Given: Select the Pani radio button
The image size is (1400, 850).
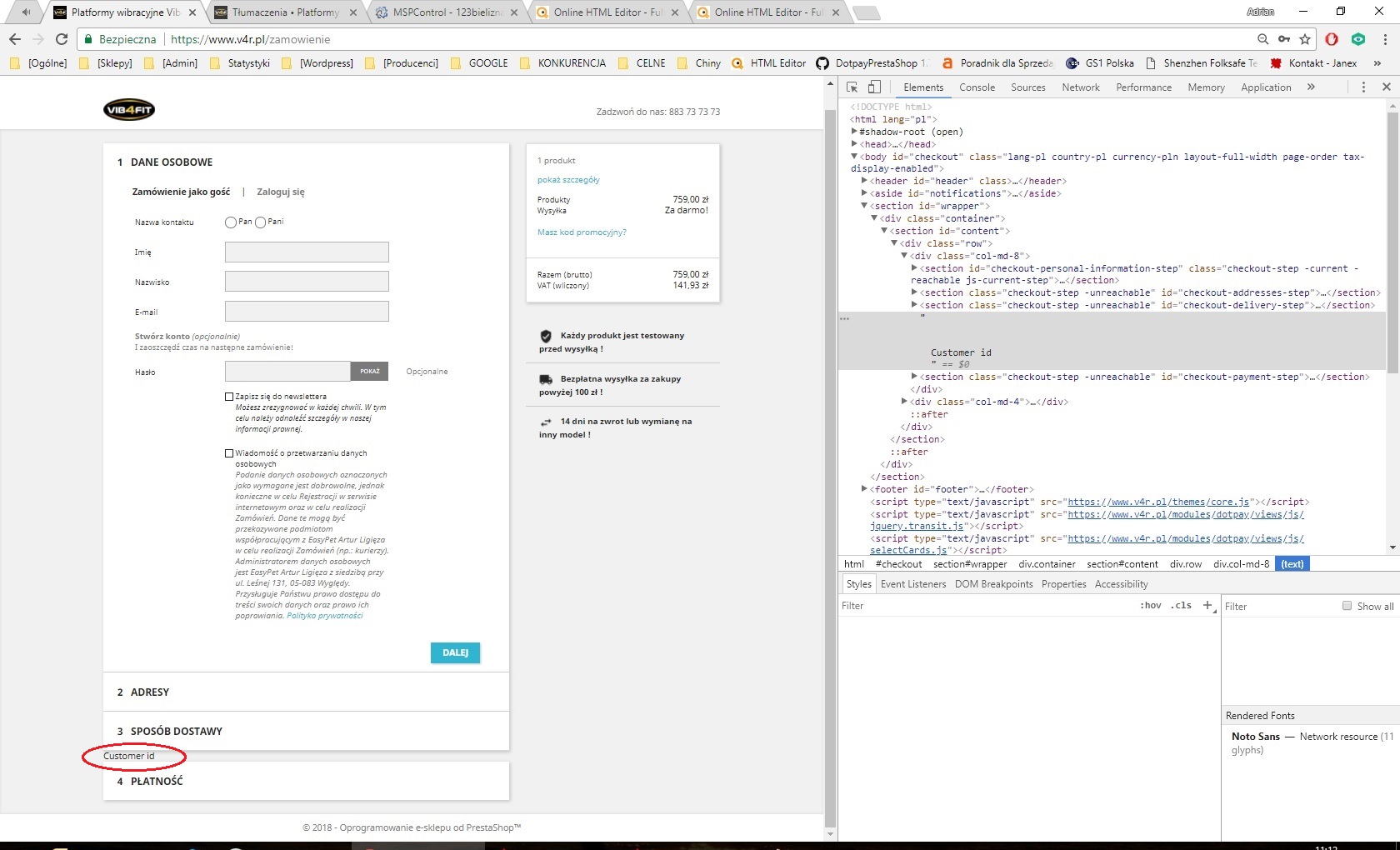Looking at the screenshot, I should pyautogui.click(x=261, y=222).
